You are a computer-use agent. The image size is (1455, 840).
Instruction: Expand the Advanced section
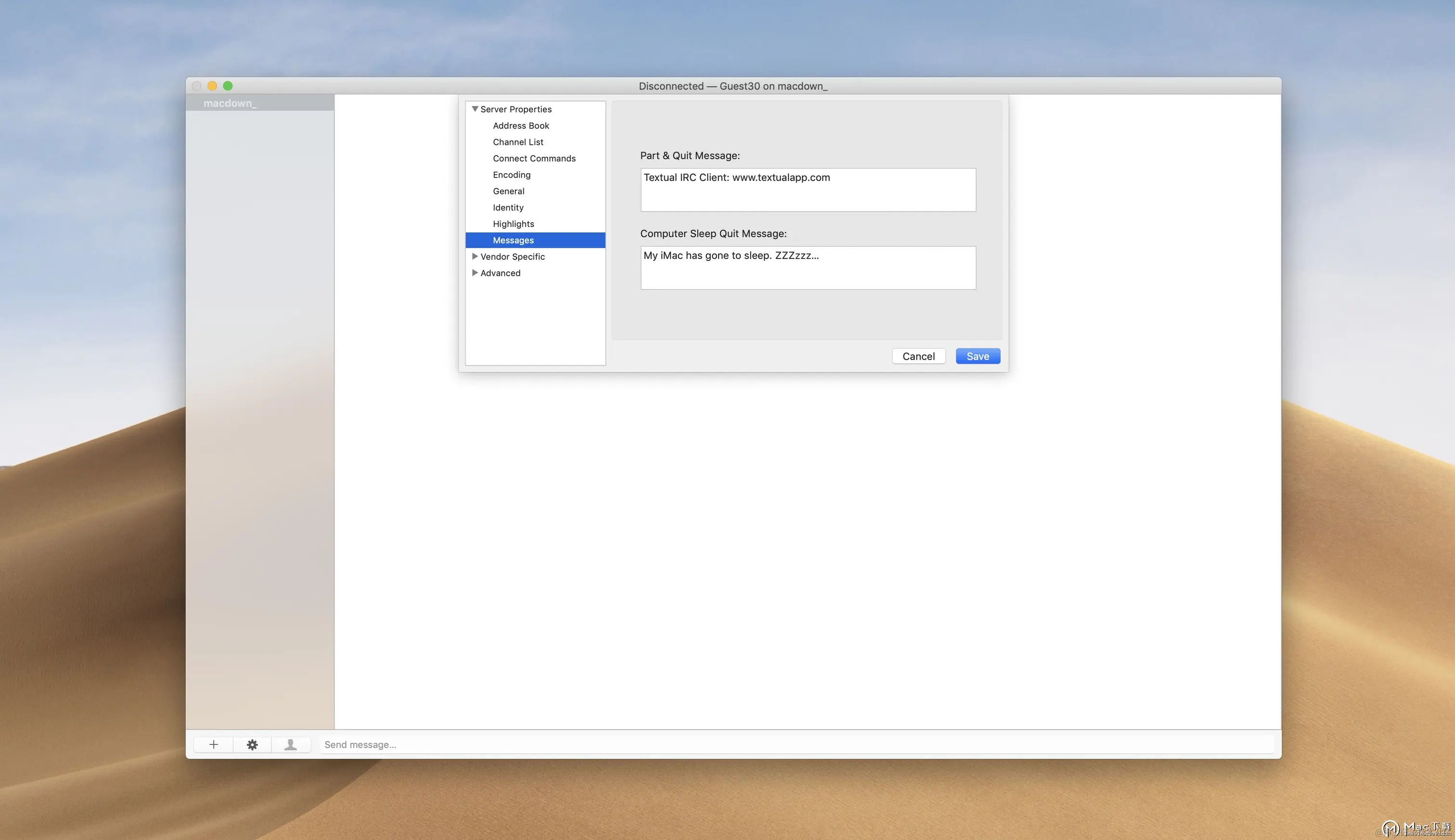click(475, 273)
